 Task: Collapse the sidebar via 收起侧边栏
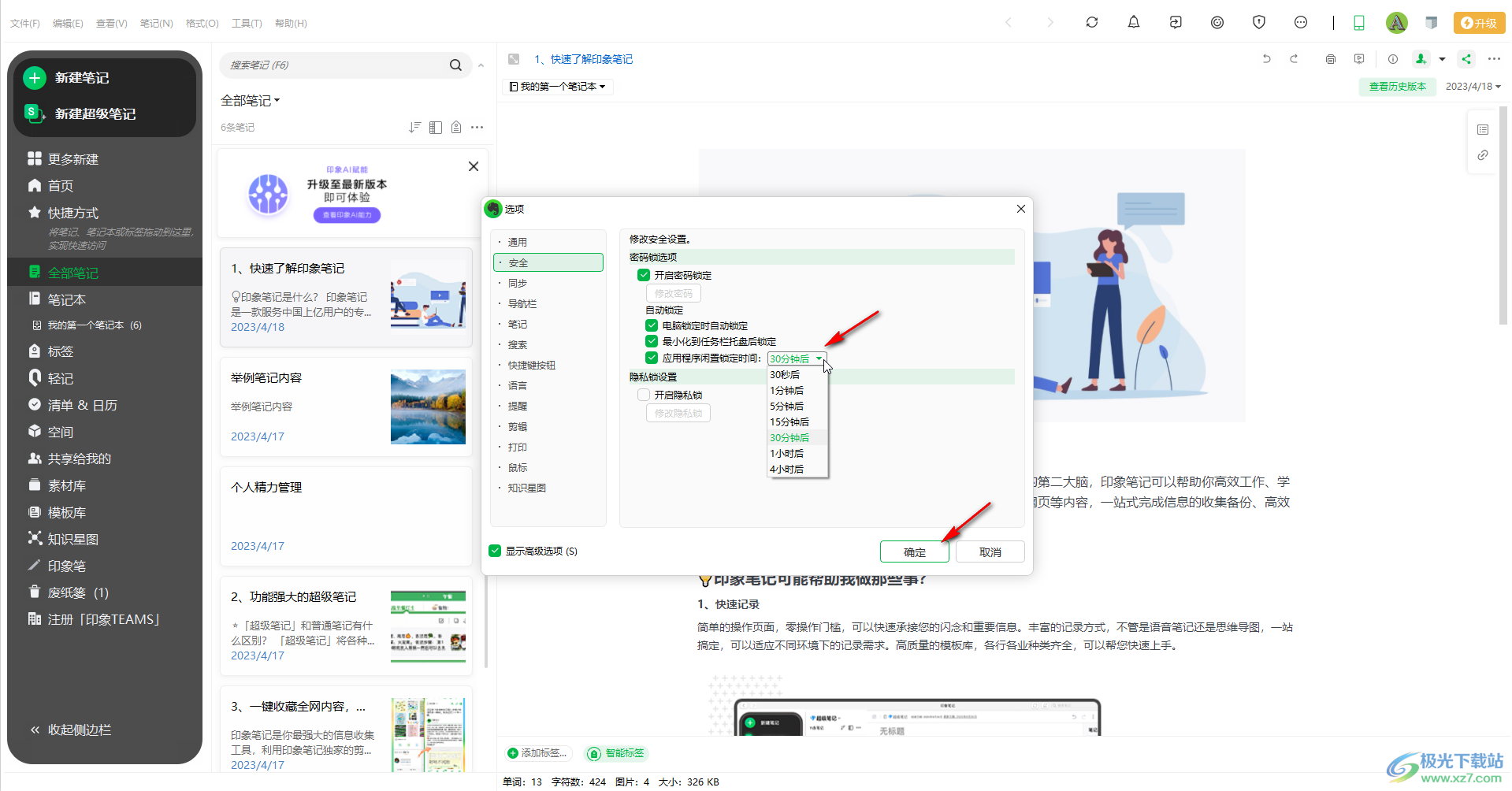coord(71,730)
